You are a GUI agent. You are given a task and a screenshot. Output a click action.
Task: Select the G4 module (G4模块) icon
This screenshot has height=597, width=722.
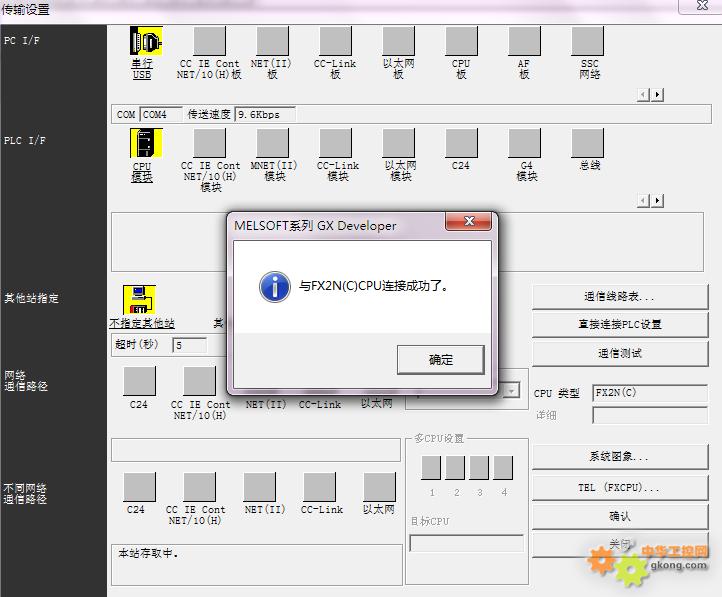[x=524, y=143]
